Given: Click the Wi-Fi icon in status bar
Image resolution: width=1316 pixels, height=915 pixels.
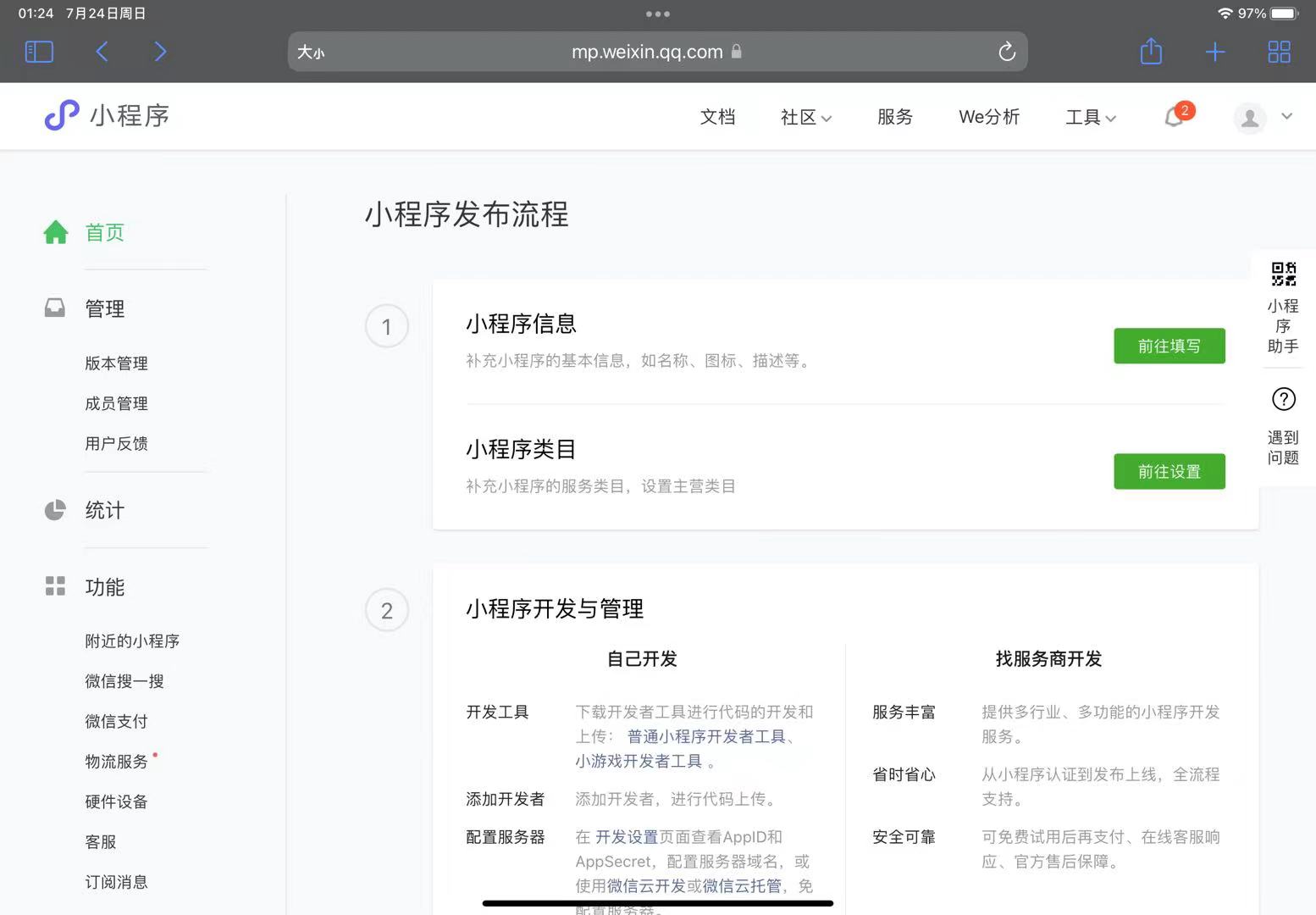Looking at the screenshot, I should point(1225,14).
